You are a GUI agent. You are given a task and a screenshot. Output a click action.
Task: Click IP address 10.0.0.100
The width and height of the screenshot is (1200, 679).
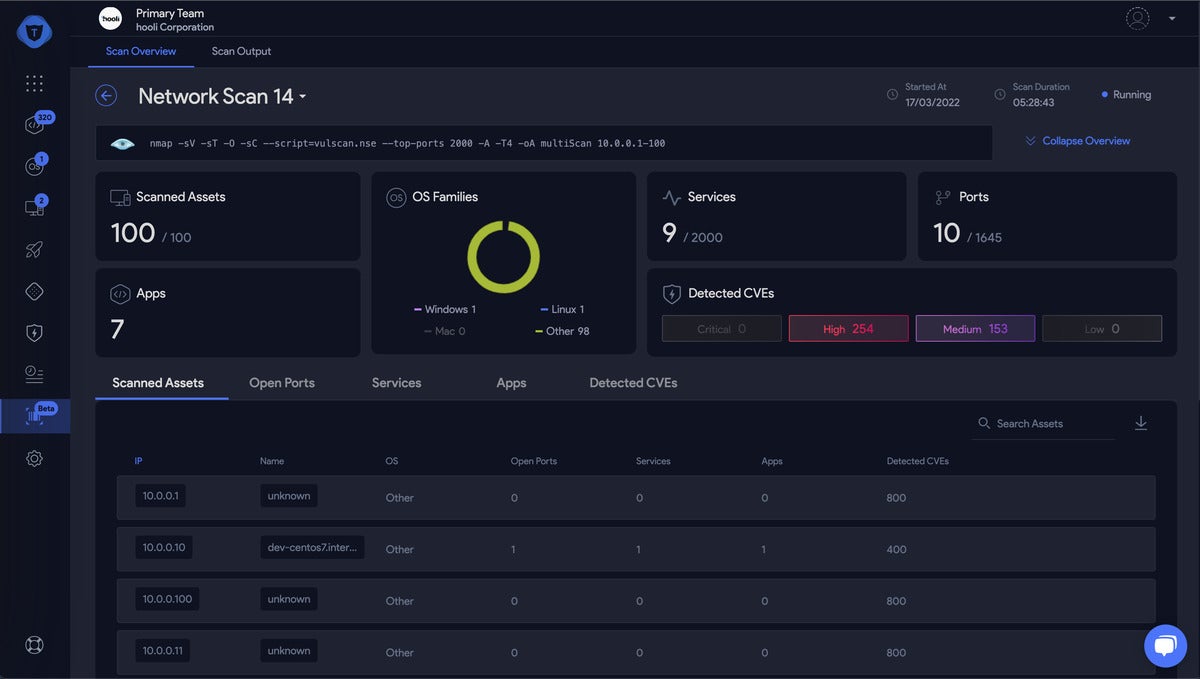click(167, 599)
